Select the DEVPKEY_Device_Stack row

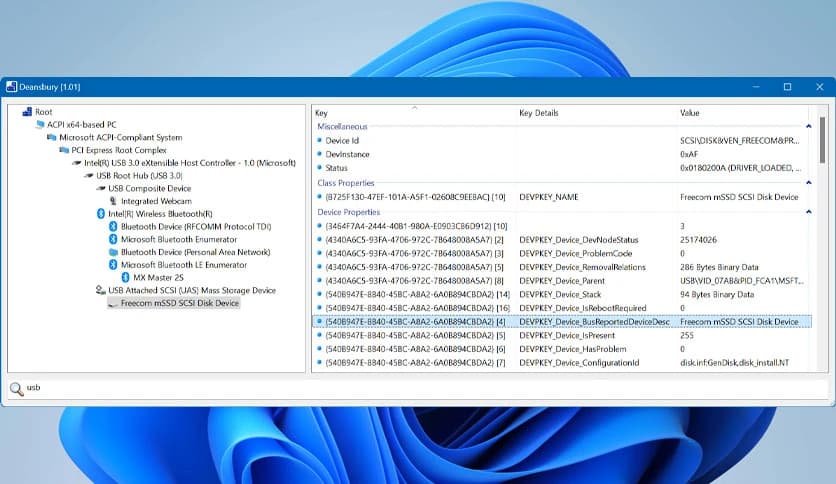click(561, 294)
